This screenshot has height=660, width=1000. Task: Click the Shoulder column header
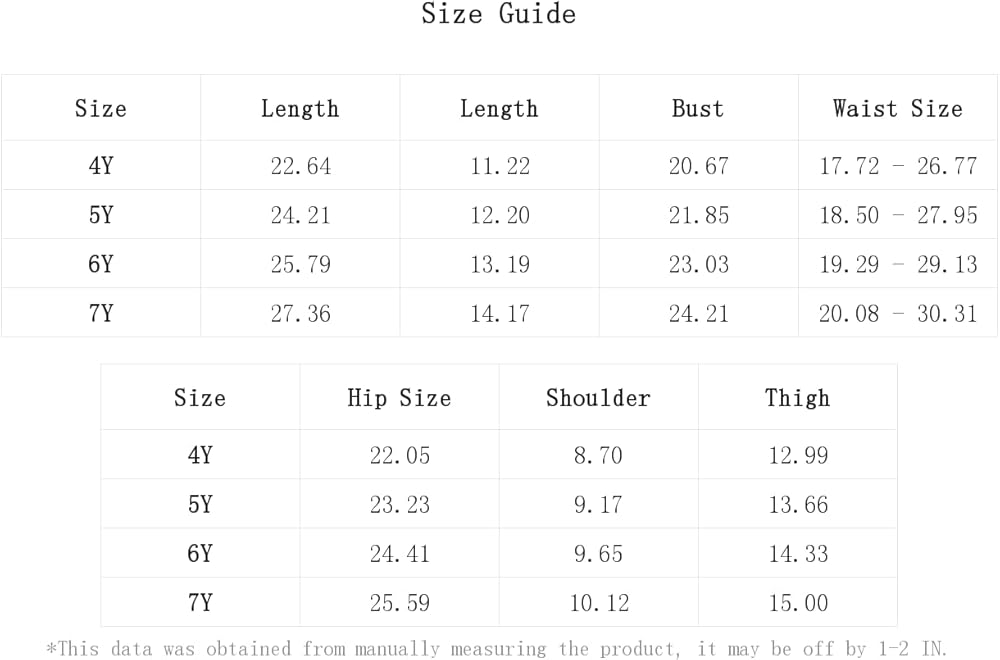coord(598,398)
